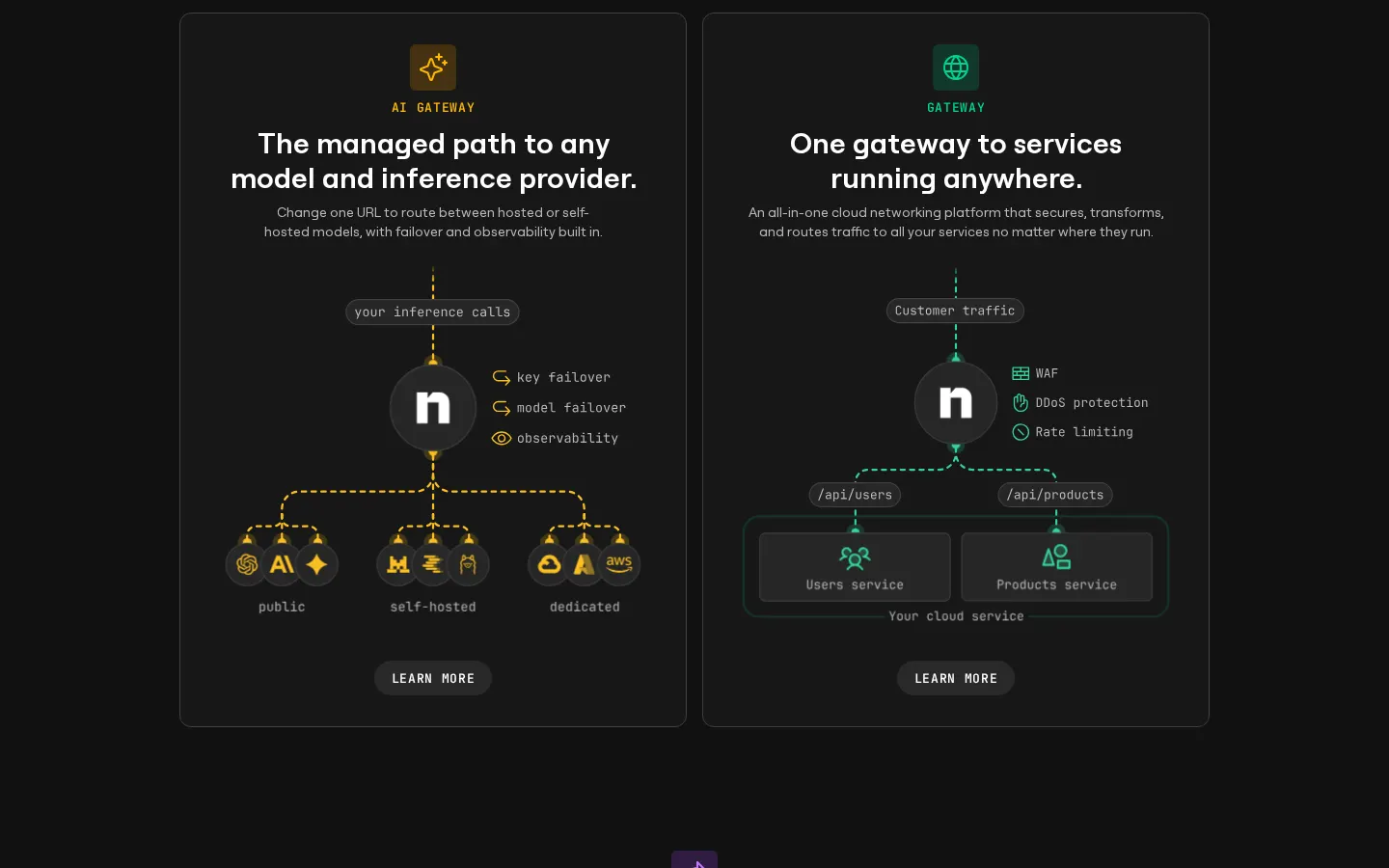This screenshot has width=1389, height=868.
Task: Click the Rate limiting icon
Action: pyautogui.click(x=1021, y=432)
